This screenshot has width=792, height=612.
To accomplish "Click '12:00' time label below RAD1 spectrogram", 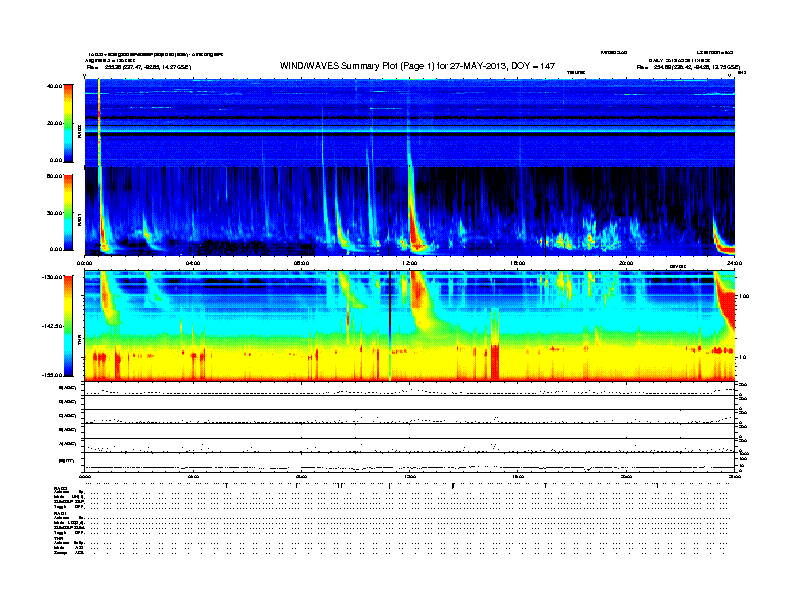I will pyautogui.click(x=410, y=263).
